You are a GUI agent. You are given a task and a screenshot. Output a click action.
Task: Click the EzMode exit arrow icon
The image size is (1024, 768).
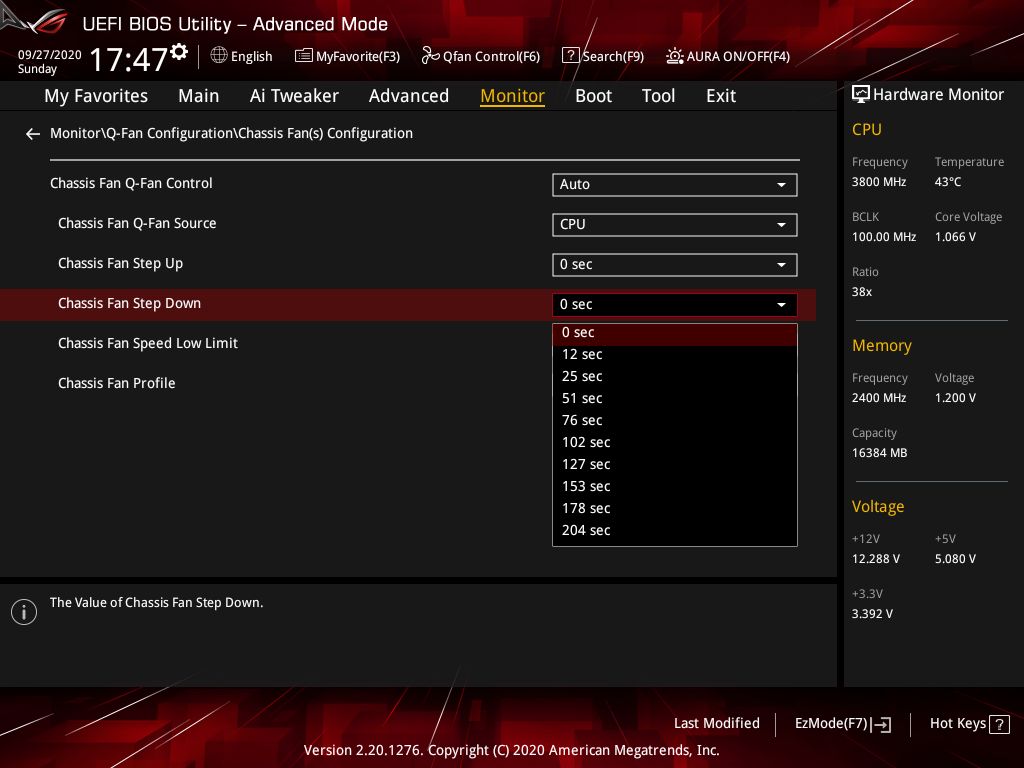coord(881,724)
